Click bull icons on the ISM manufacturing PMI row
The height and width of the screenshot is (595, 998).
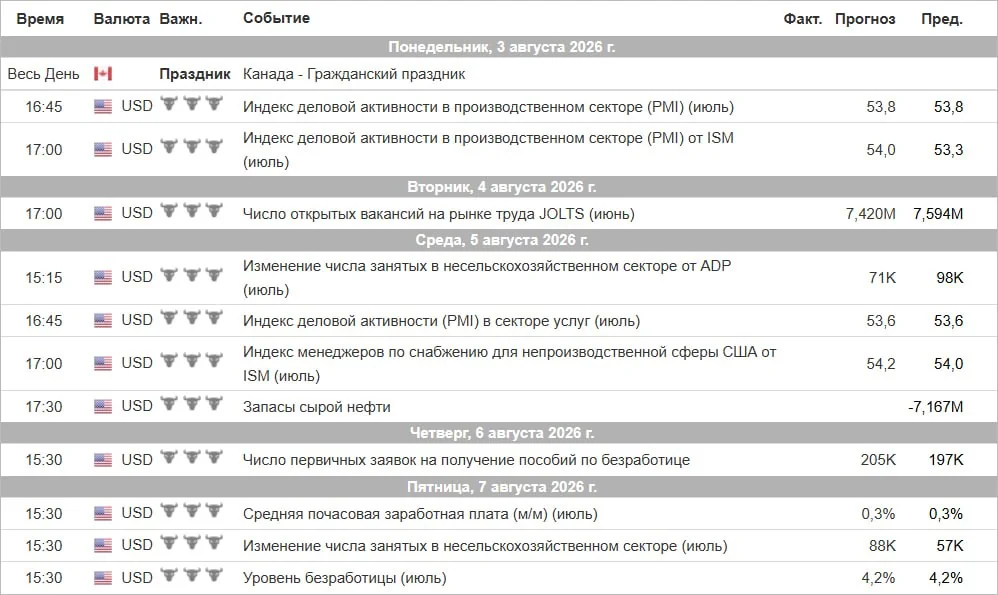(x=192, y=147)
